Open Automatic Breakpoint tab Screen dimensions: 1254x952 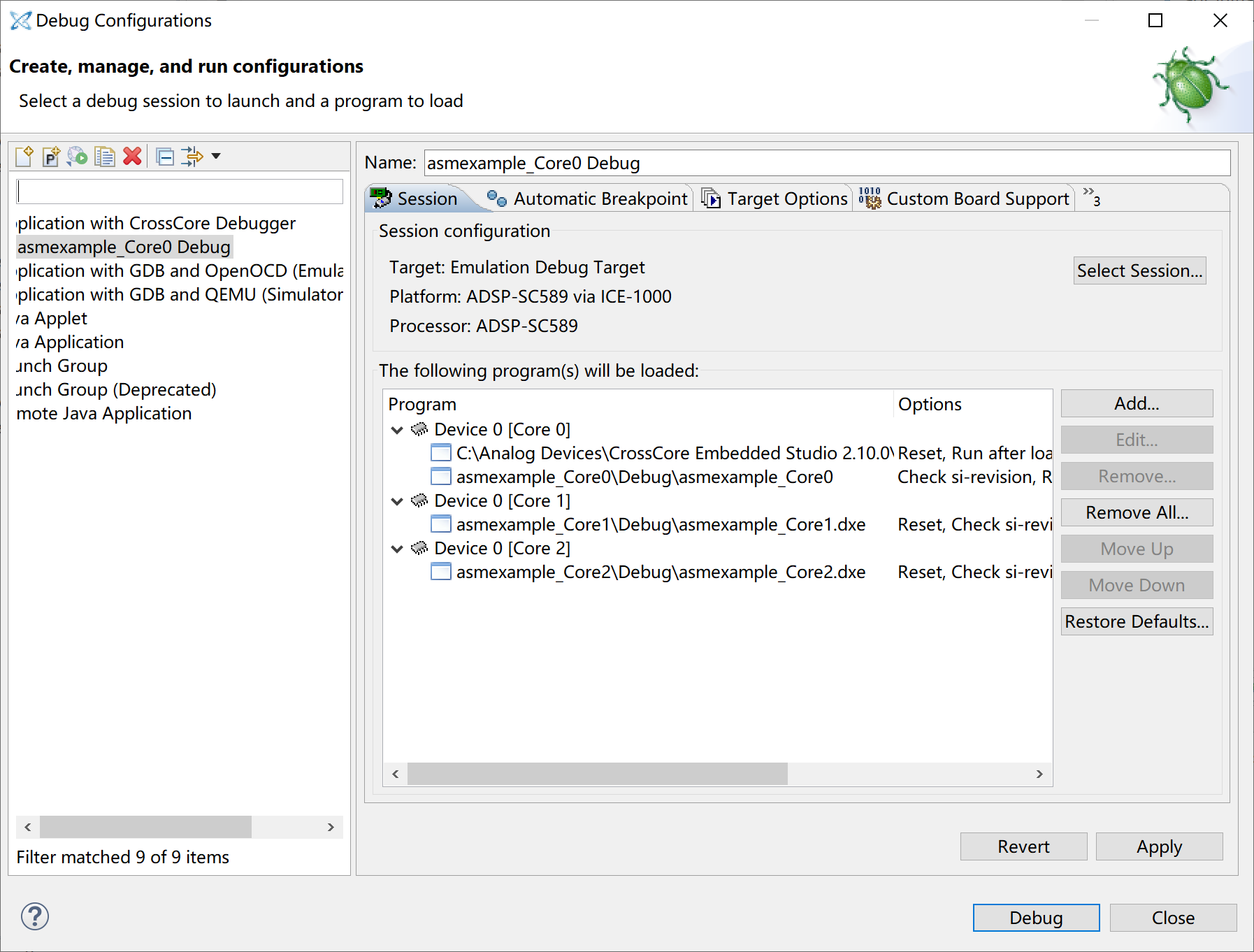tap(587, 199)
